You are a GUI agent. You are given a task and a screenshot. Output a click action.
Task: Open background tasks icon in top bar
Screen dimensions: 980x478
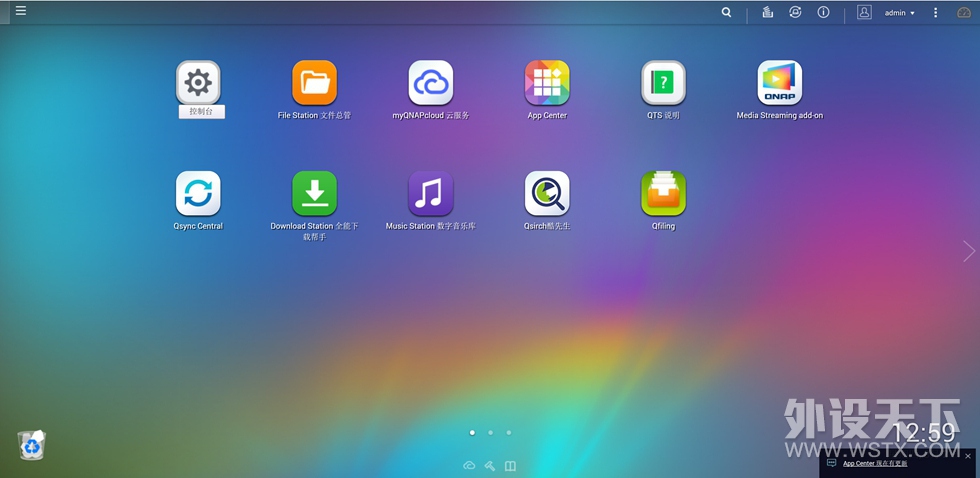point(768,12)
